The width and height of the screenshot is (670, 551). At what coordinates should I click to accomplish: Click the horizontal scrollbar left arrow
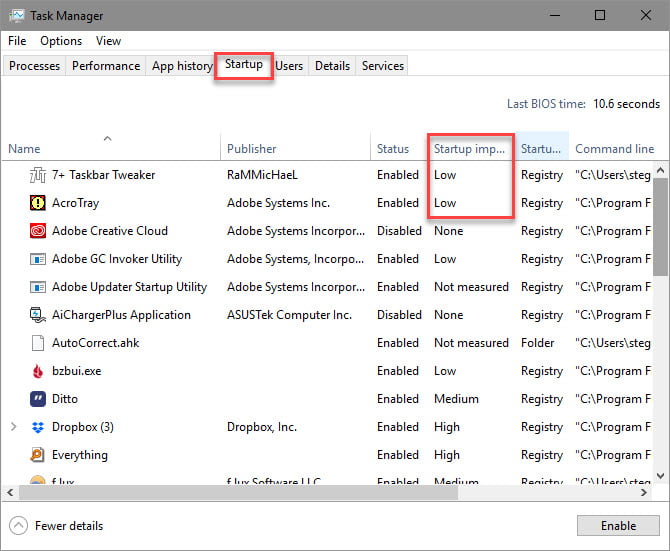(10, 492)
